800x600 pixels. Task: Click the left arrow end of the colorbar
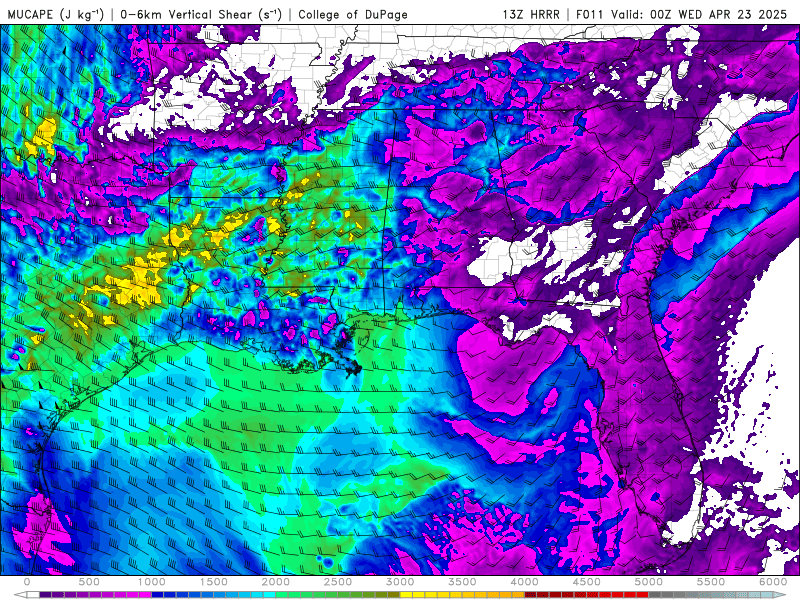pos(20,594)
